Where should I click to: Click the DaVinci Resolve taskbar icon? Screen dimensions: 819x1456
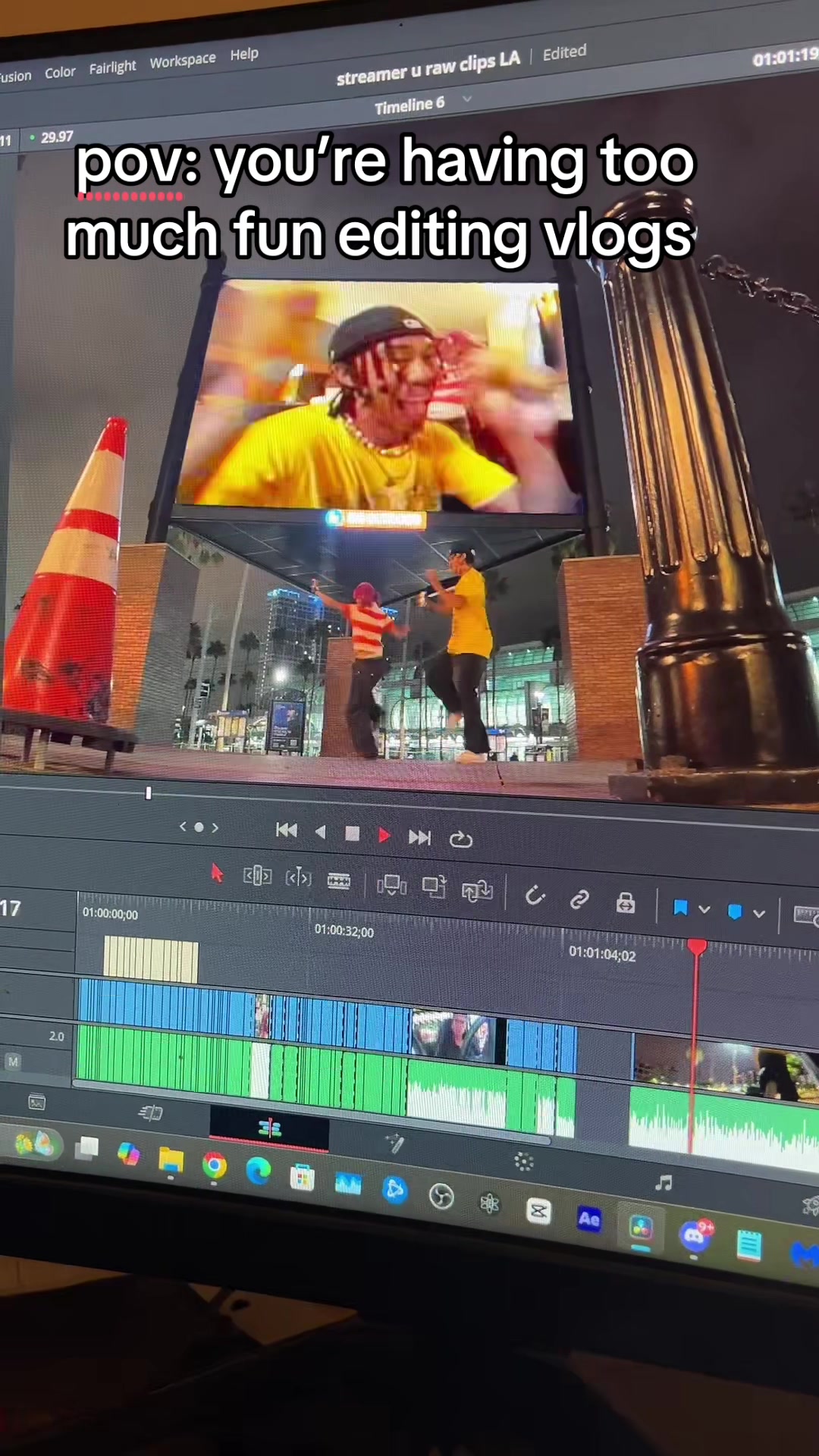pos(641,1226)
